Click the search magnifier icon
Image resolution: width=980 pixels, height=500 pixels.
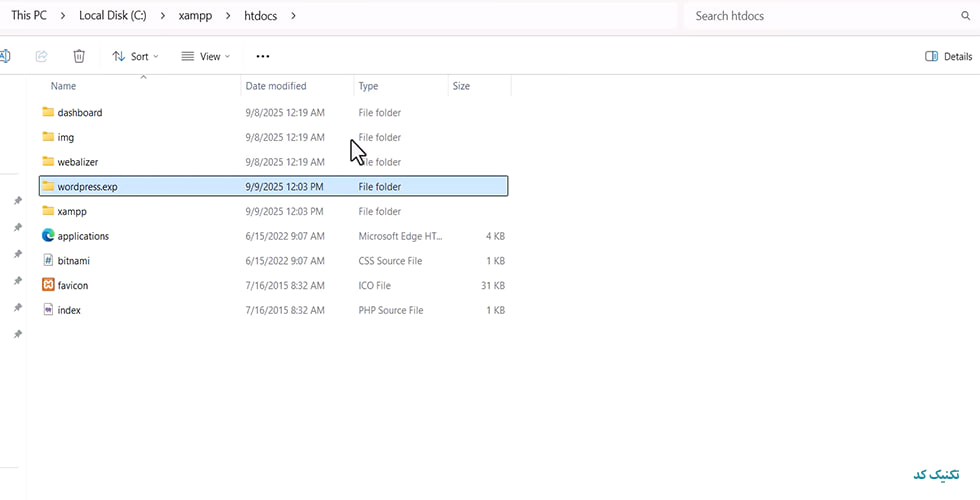click(965, 16)
